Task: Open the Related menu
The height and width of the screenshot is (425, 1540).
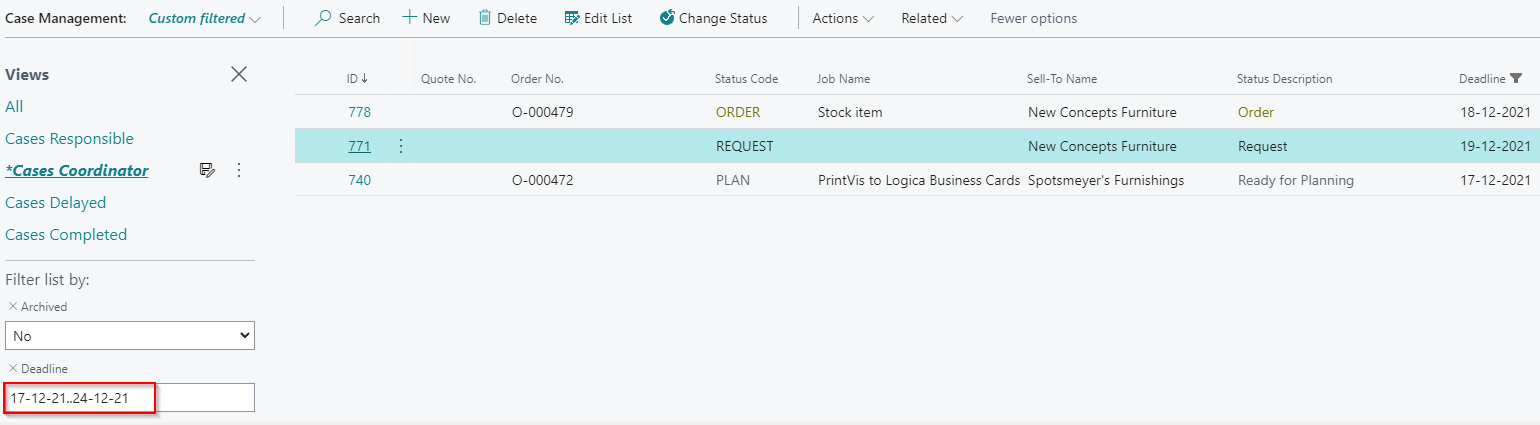Action: [x=931, y=18]
